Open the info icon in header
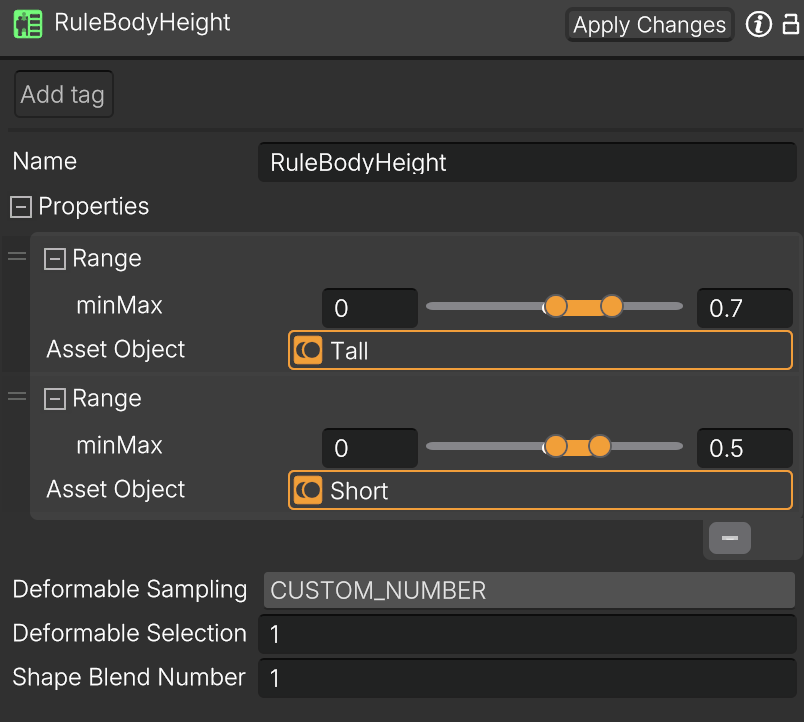Viewport: 804px width, 722px height. click(x=758, y=24)
